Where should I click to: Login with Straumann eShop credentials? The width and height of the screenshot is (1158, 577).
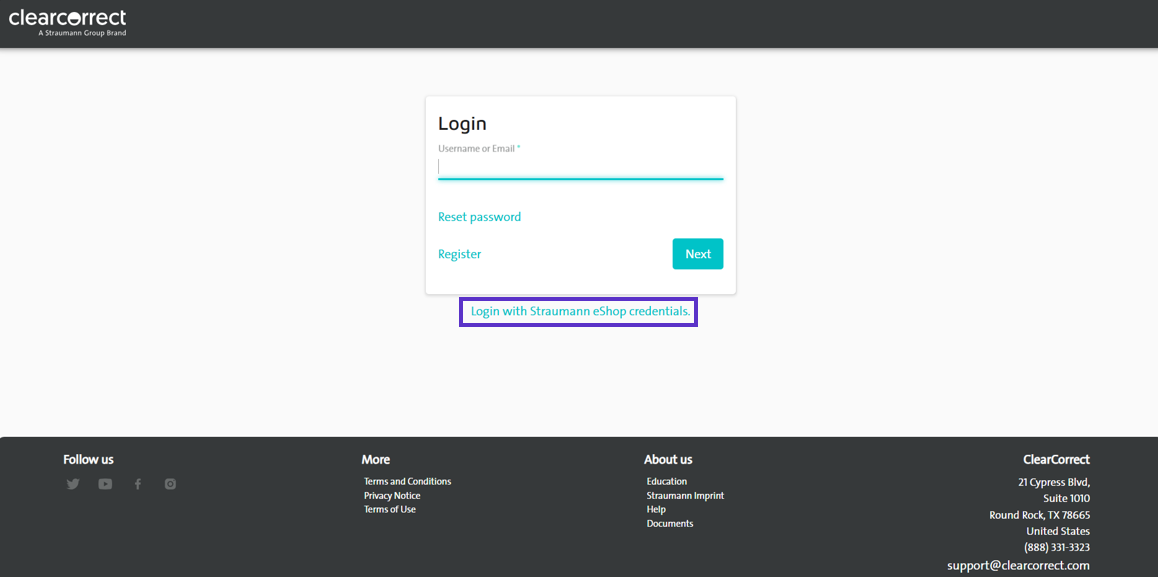578,311
